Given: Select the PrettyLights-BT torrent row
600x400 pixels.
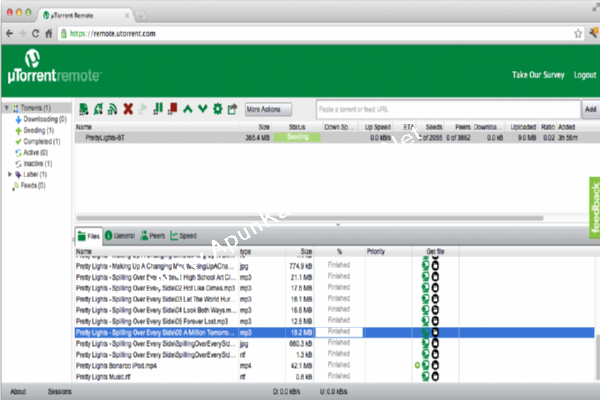Looking at the screenshot, I should point(337,138).
